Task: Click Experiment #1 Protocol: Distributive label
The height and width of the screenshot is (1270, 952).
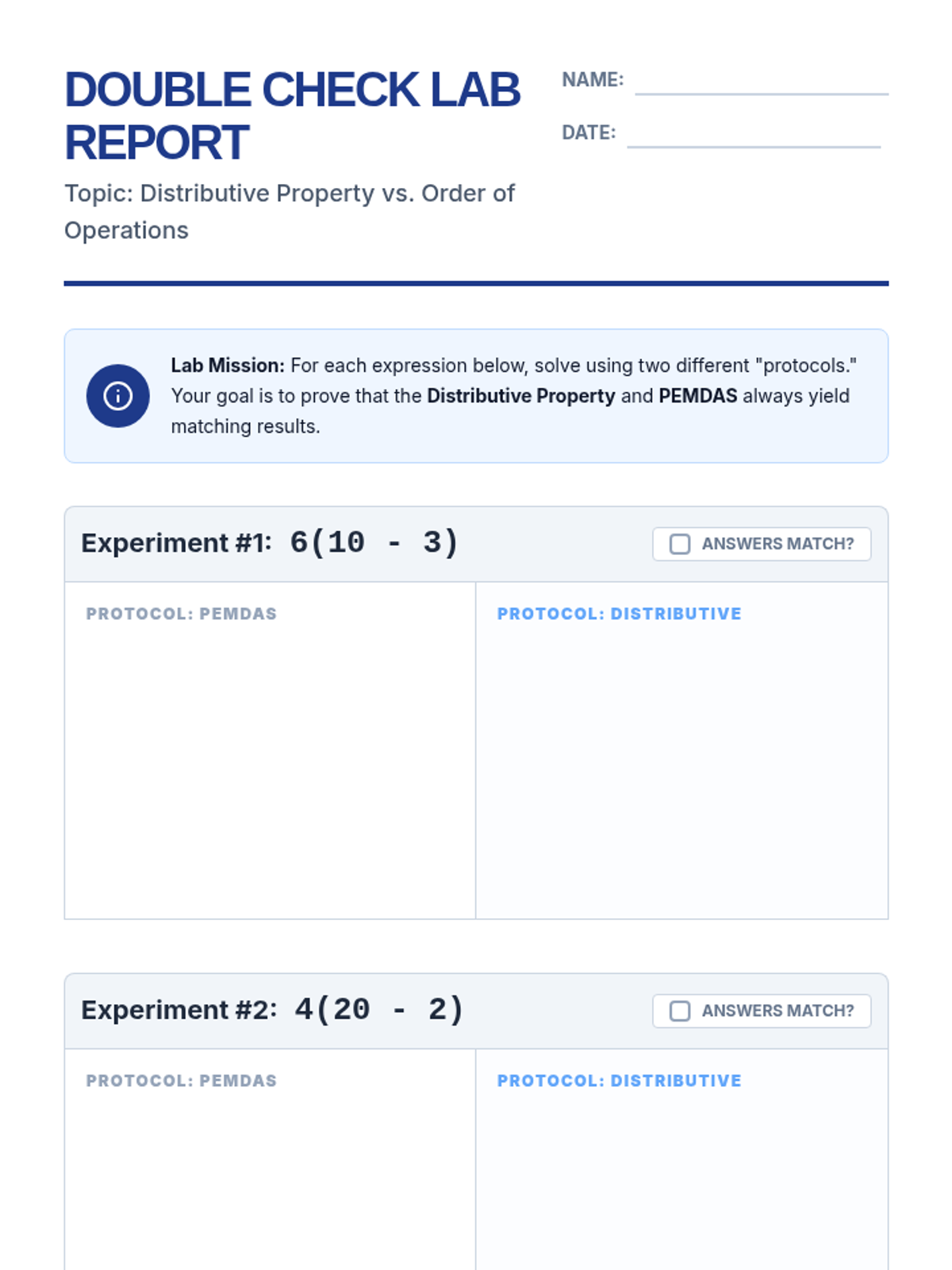Action: [619, 614]
